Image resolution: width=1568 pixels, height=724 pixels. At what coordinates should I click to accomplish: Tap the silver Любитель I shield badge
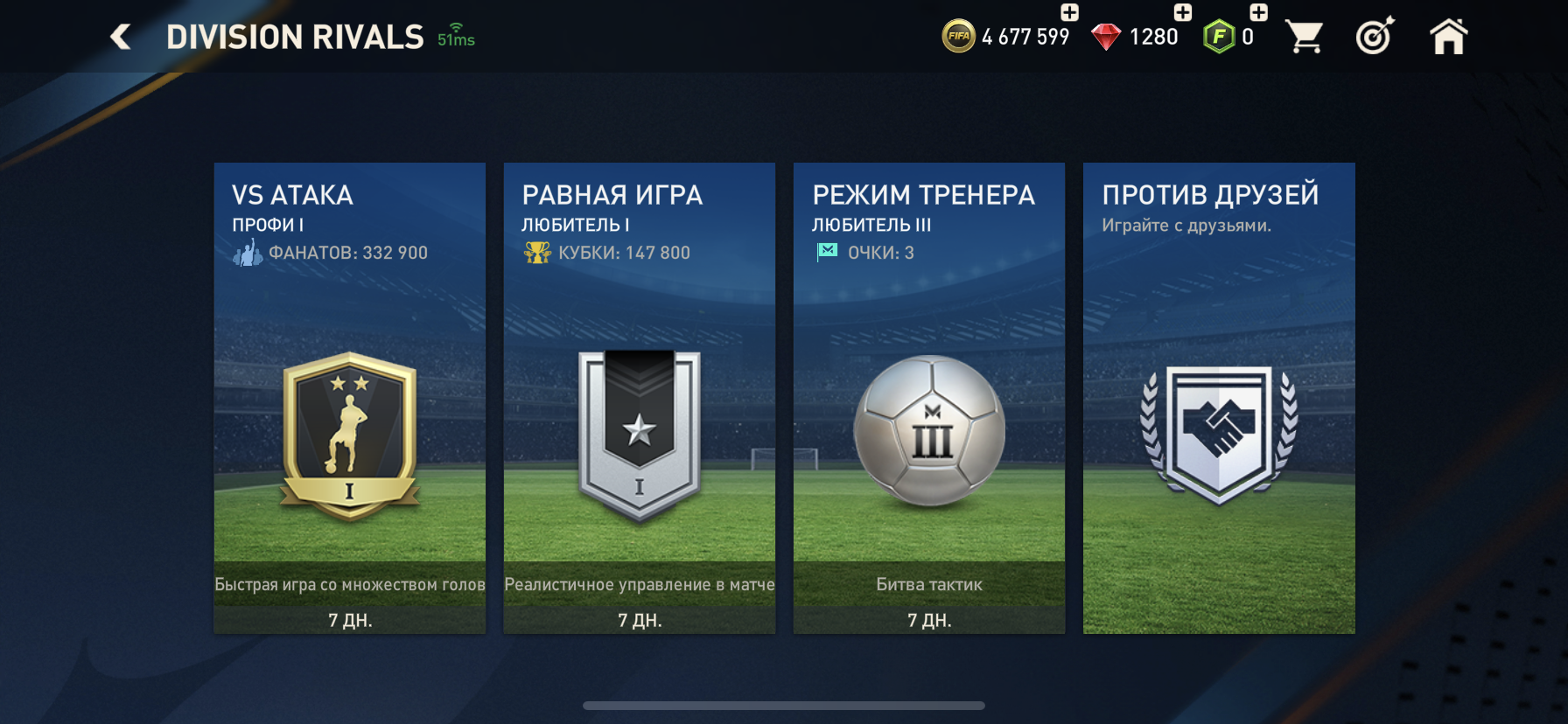(640, 435)
